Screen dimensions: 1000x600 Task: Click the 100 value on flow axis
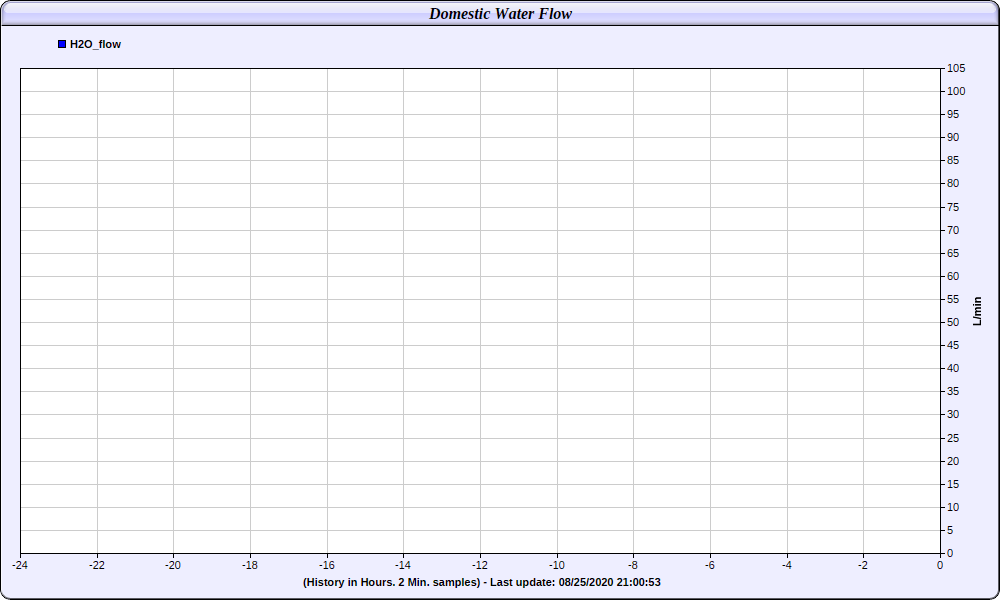[956, 91]
